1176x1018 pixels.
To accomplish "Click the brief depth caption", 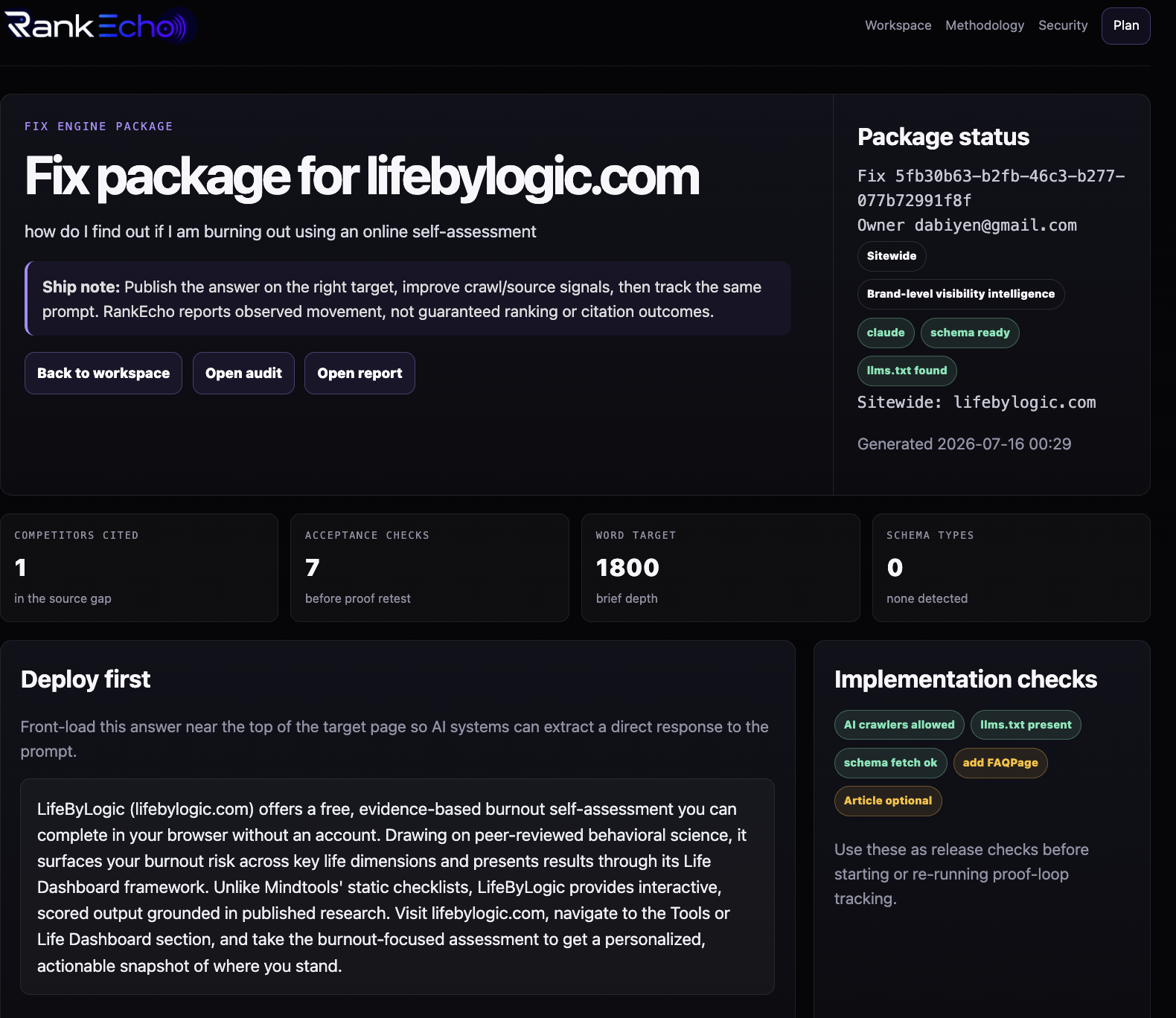I will [x=627, y=598].
